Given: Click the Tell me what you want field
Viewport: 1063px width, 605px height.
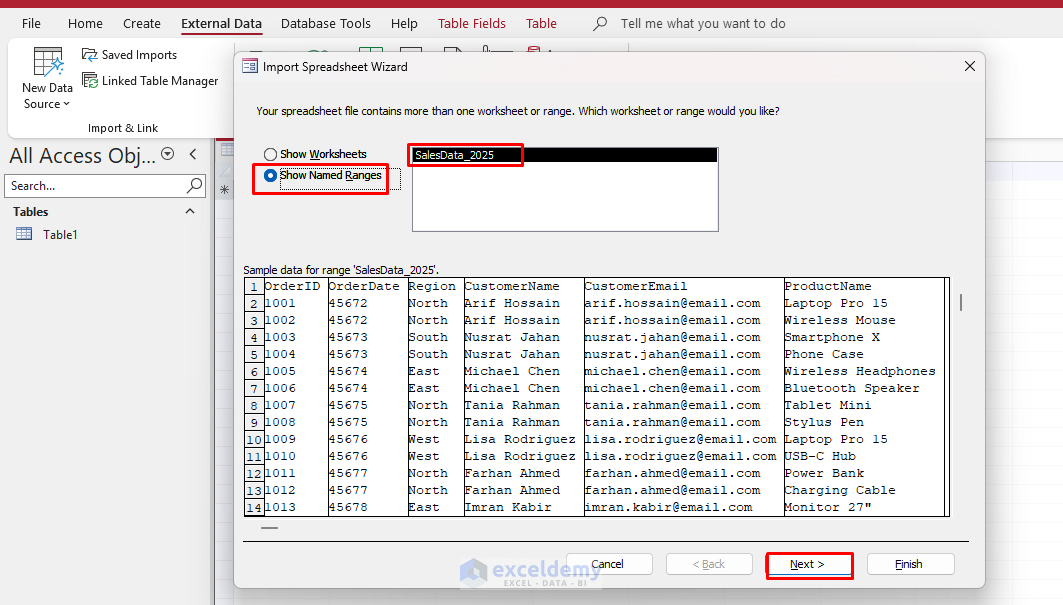Looking at the screenshot, I should [703, 24].
